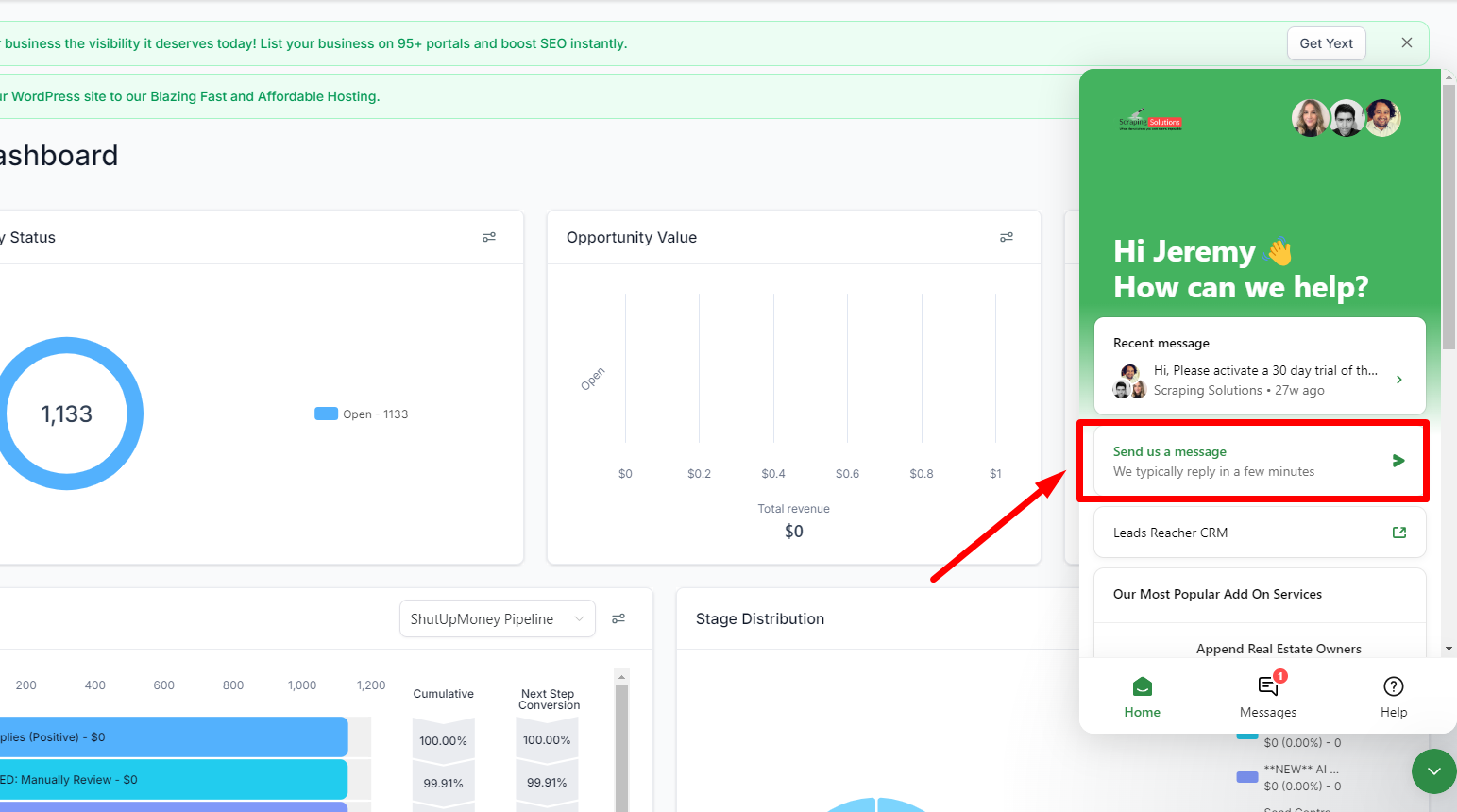Click Append Real Estate Owners service
This screenshot has width=1457, height=812.
(1279, 649)
